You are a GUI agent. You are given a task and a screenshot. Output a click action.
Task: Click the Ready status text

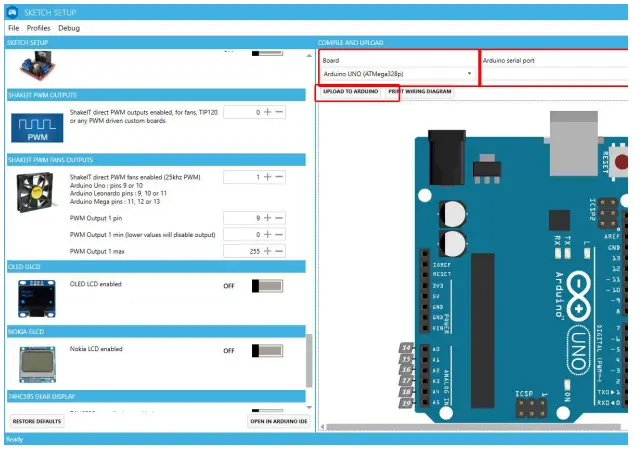(x=15, y=439)
